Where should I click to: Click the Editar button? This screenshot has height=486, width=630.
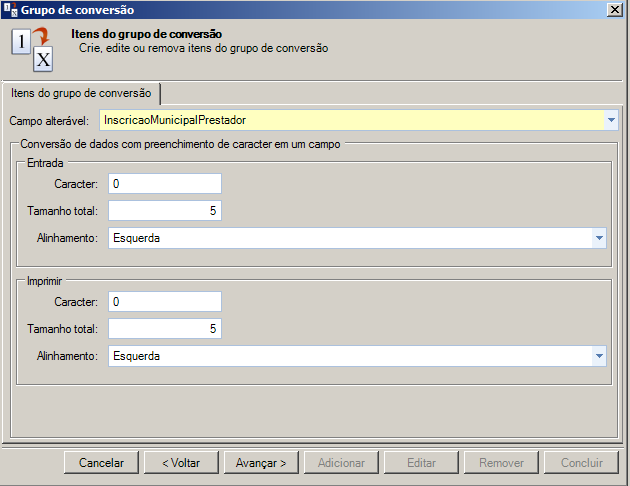click(421, 463)
